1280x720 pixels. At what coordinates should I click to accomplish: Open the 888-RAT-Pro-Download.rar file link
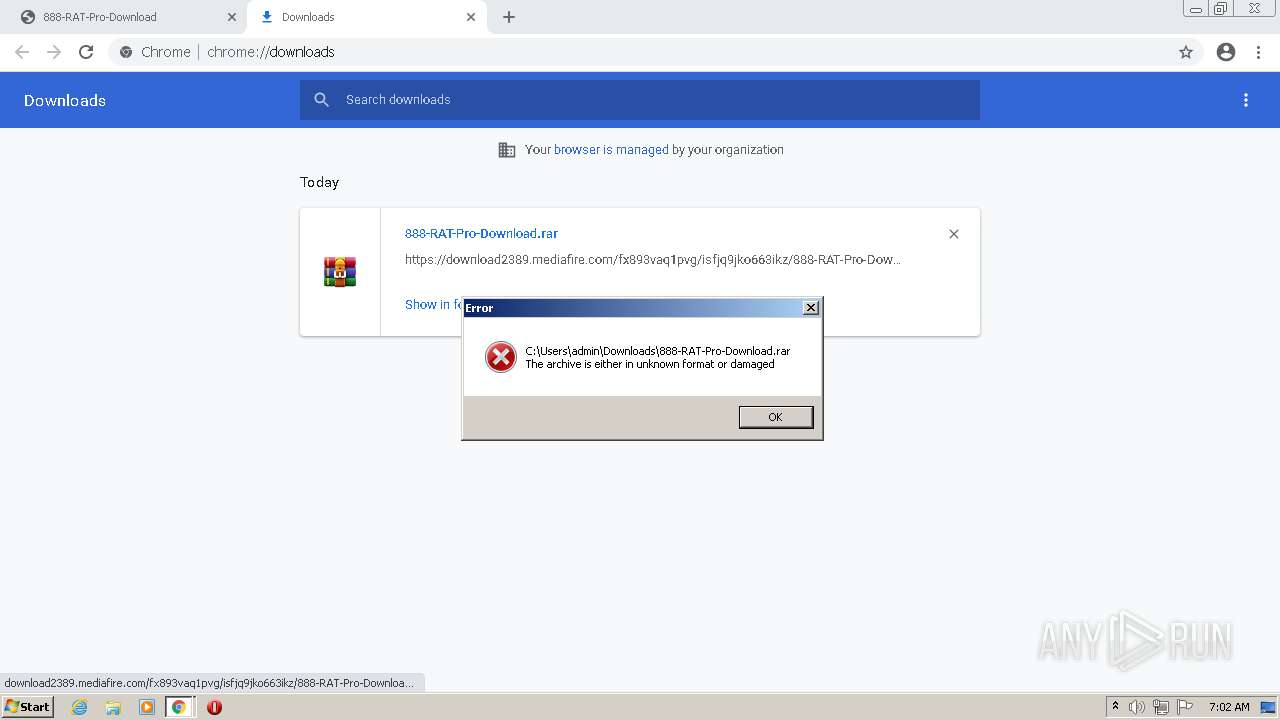coord(481,233)
